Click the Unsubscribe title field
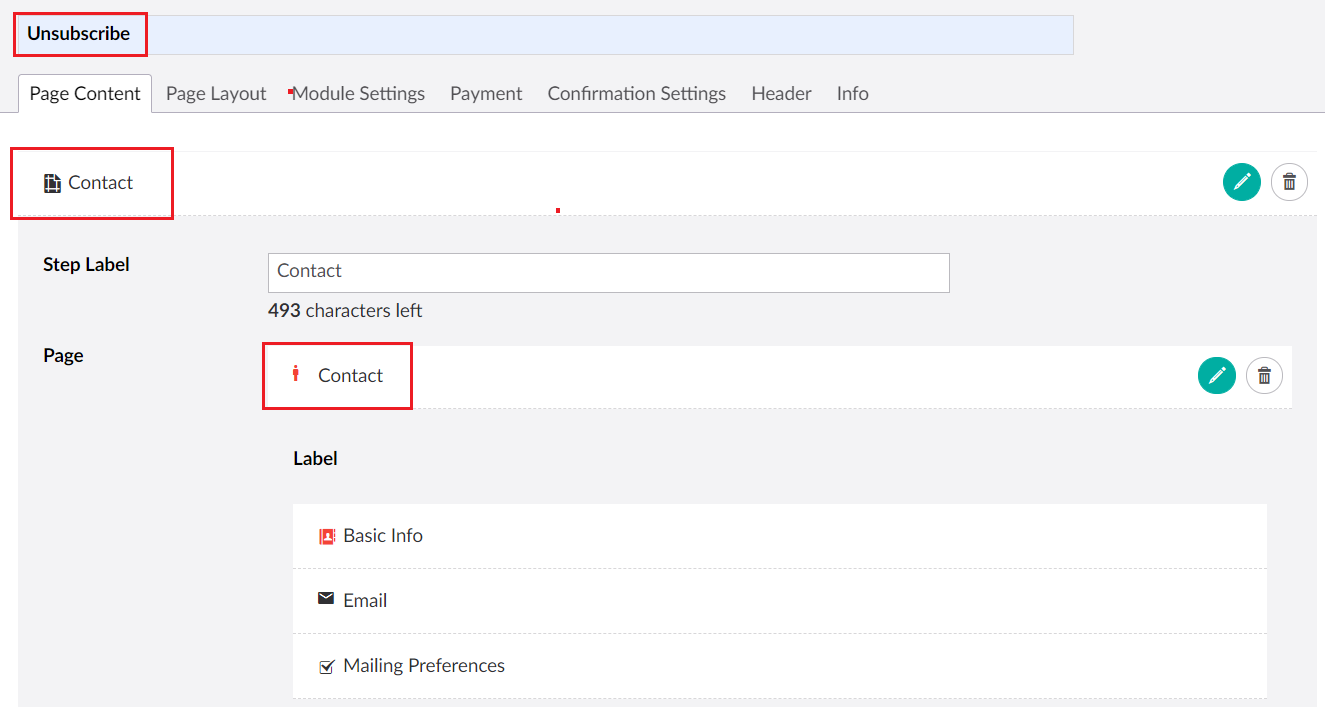Image resolution: width=1325 pixels, height=707 pixels. [x=600, y=34]
